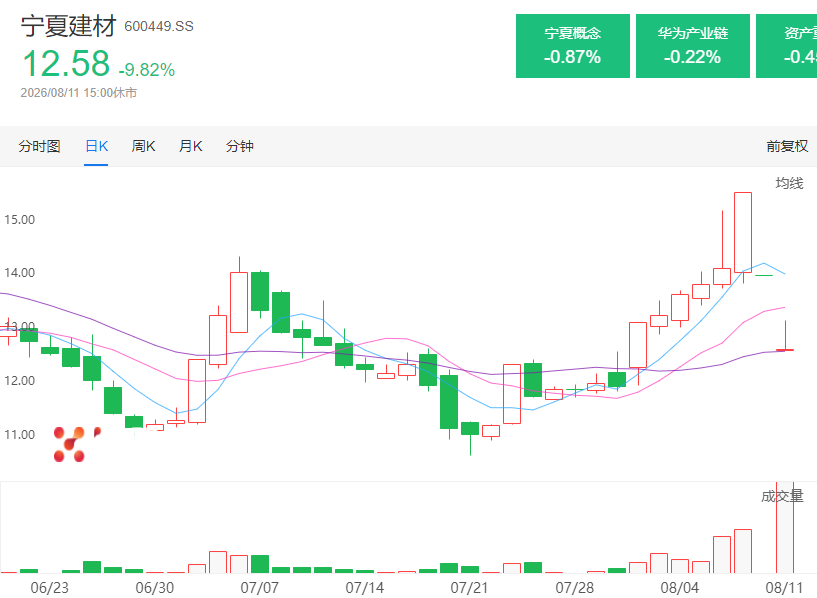This screenshot has width=817, height=598.
Task: Click the stock code 600449.SS
Action: [x=159, y=27]
